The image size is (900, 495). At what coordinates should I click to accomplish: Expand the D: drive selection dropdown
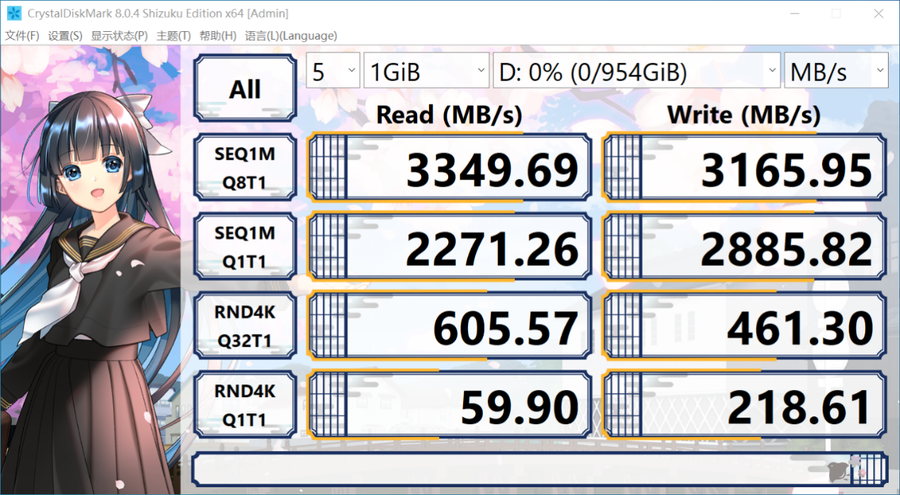(637, 71)
